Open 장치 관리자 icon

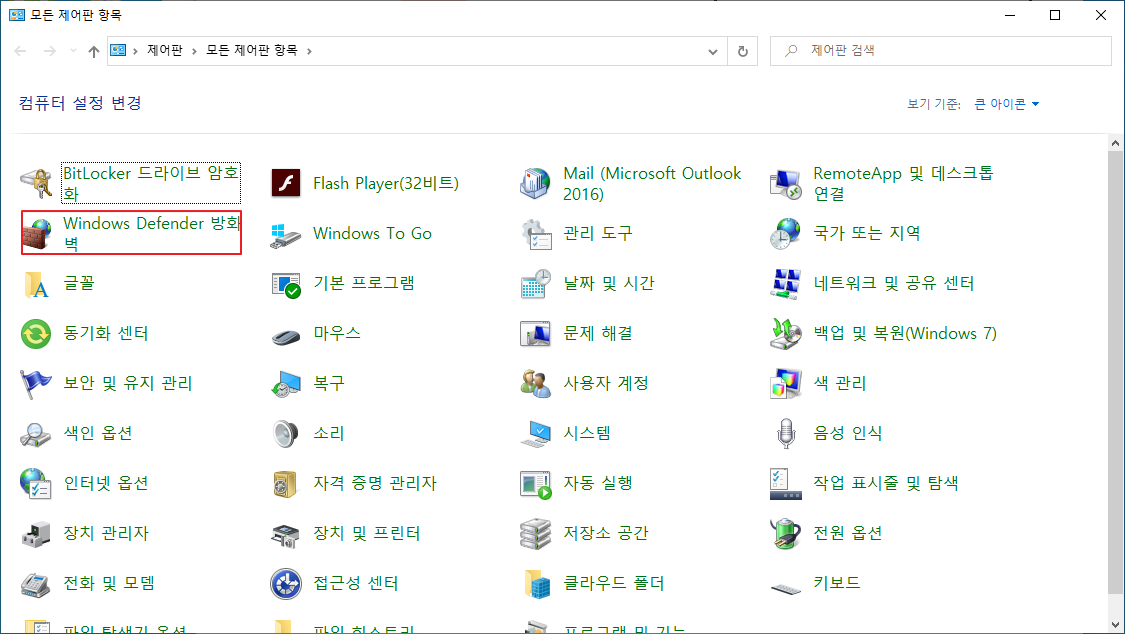[x=36, y=534]
